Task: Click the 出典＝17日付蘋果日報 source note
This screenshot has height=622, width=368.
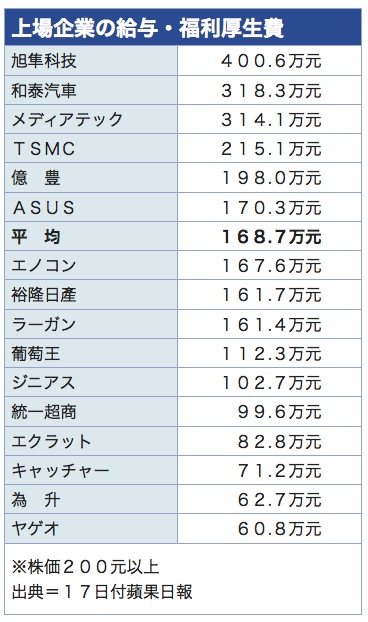Action: click(x=102, y=592)
